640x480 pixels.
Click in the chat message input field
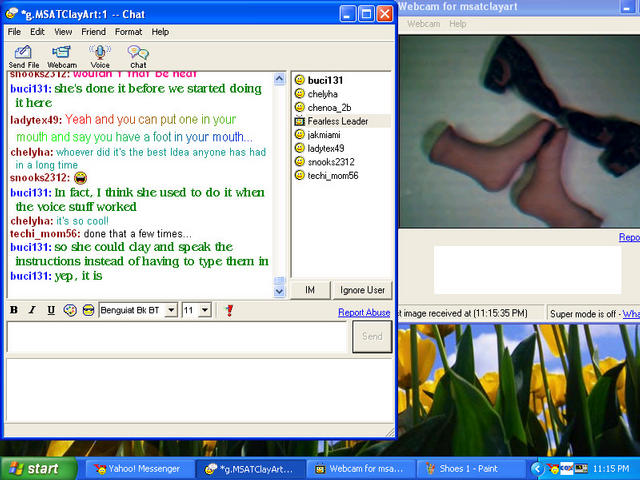177,337
